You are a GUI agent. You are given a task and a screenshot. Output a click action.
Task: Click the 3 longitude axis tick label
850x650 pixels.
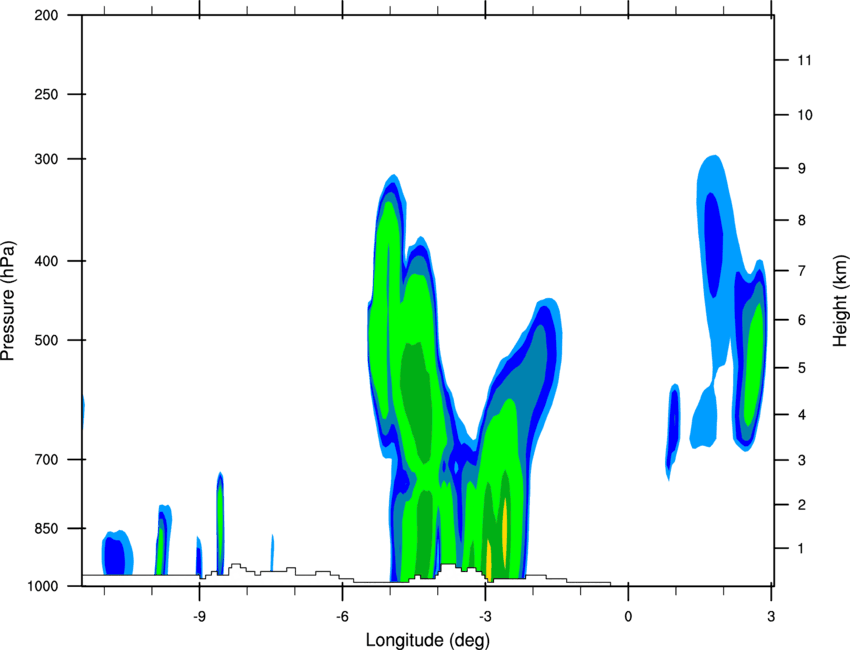771,616
